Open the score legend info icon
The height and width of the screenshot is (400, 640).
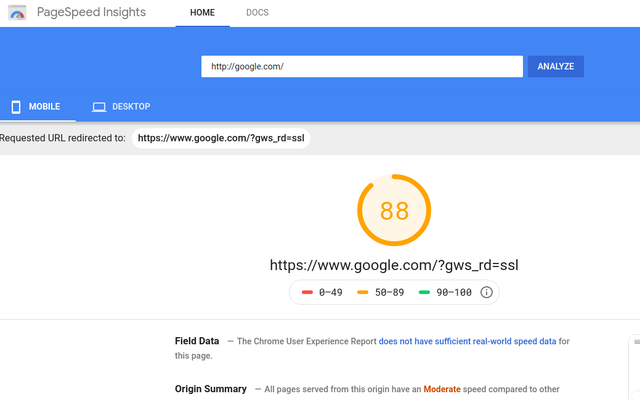486,292
